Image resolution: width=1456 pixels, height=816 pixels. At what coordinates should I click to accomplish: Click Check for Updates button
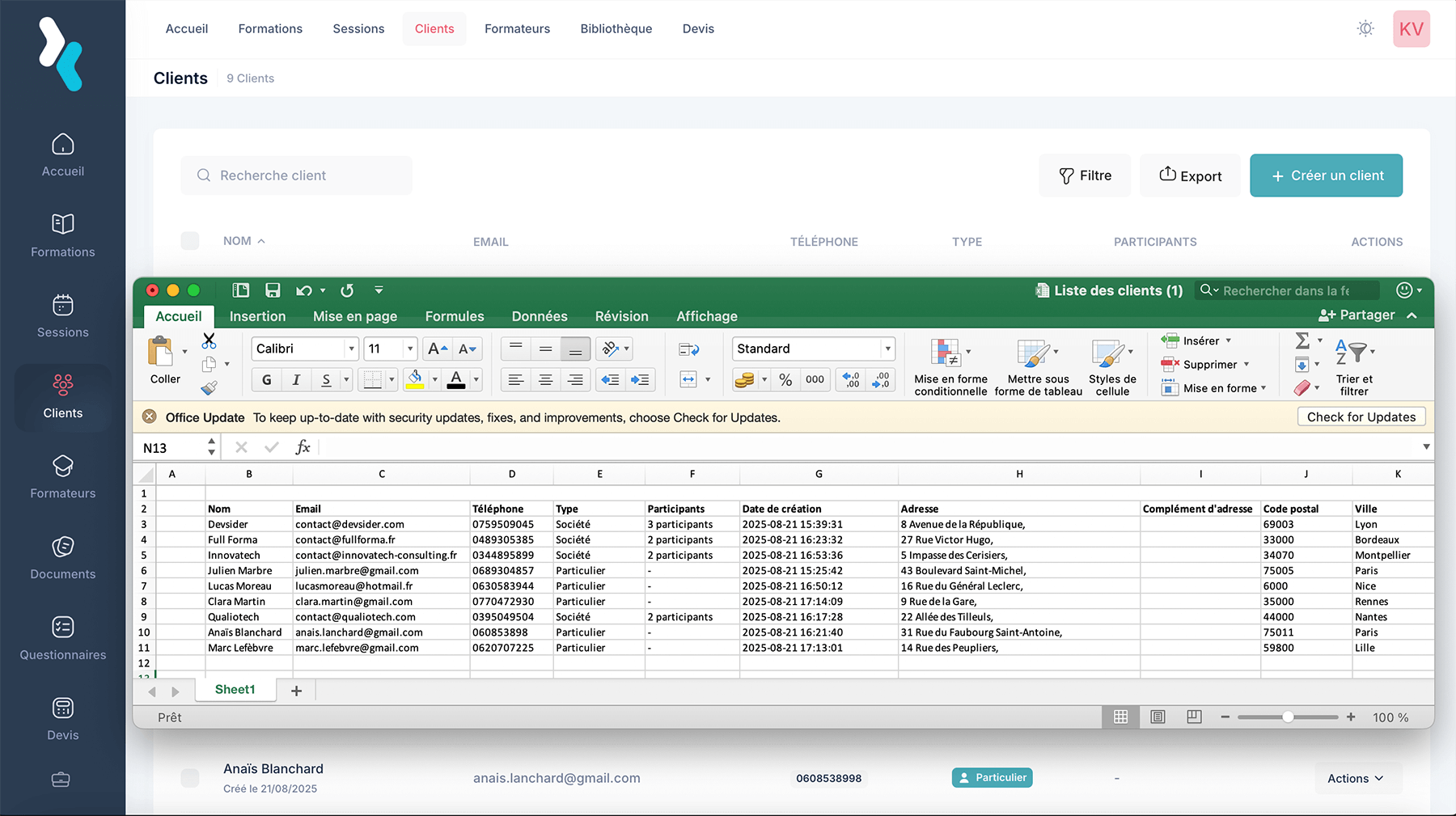point(1361,417)
